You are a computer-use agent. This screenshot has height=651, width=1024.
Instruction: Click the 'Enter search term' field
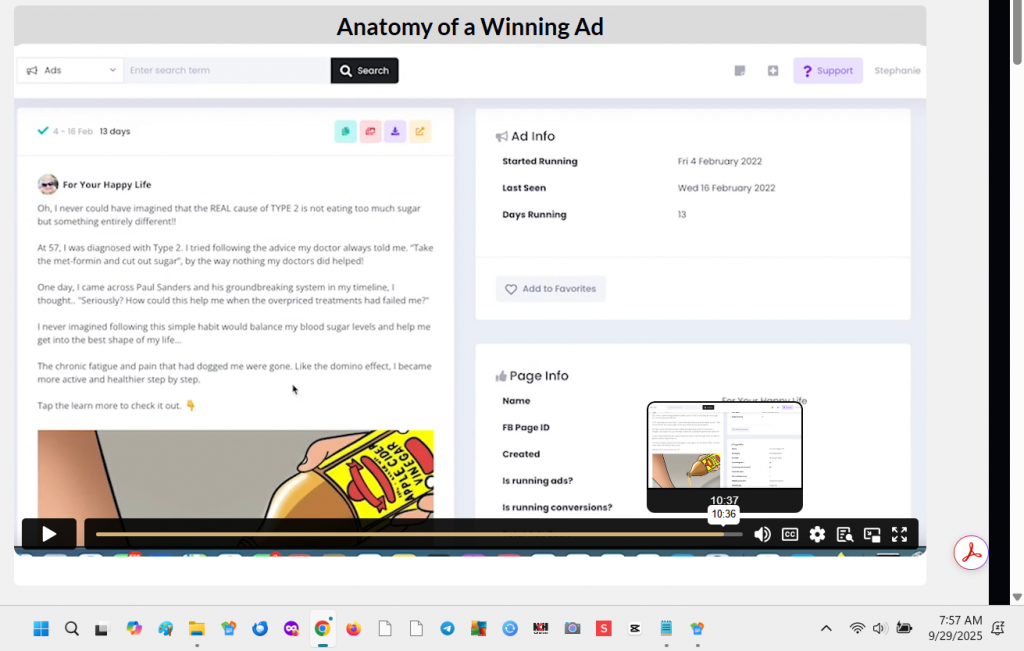(226, 71)
